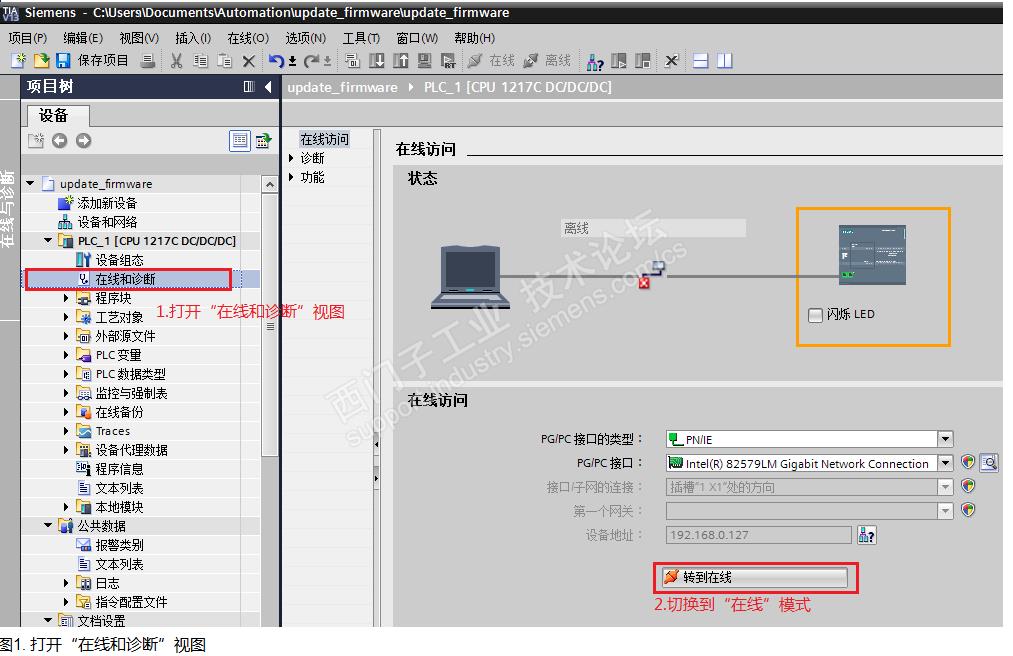1013x656 pixels.
Task: Open the 项目(P) menu
Action: pos(28,38)
